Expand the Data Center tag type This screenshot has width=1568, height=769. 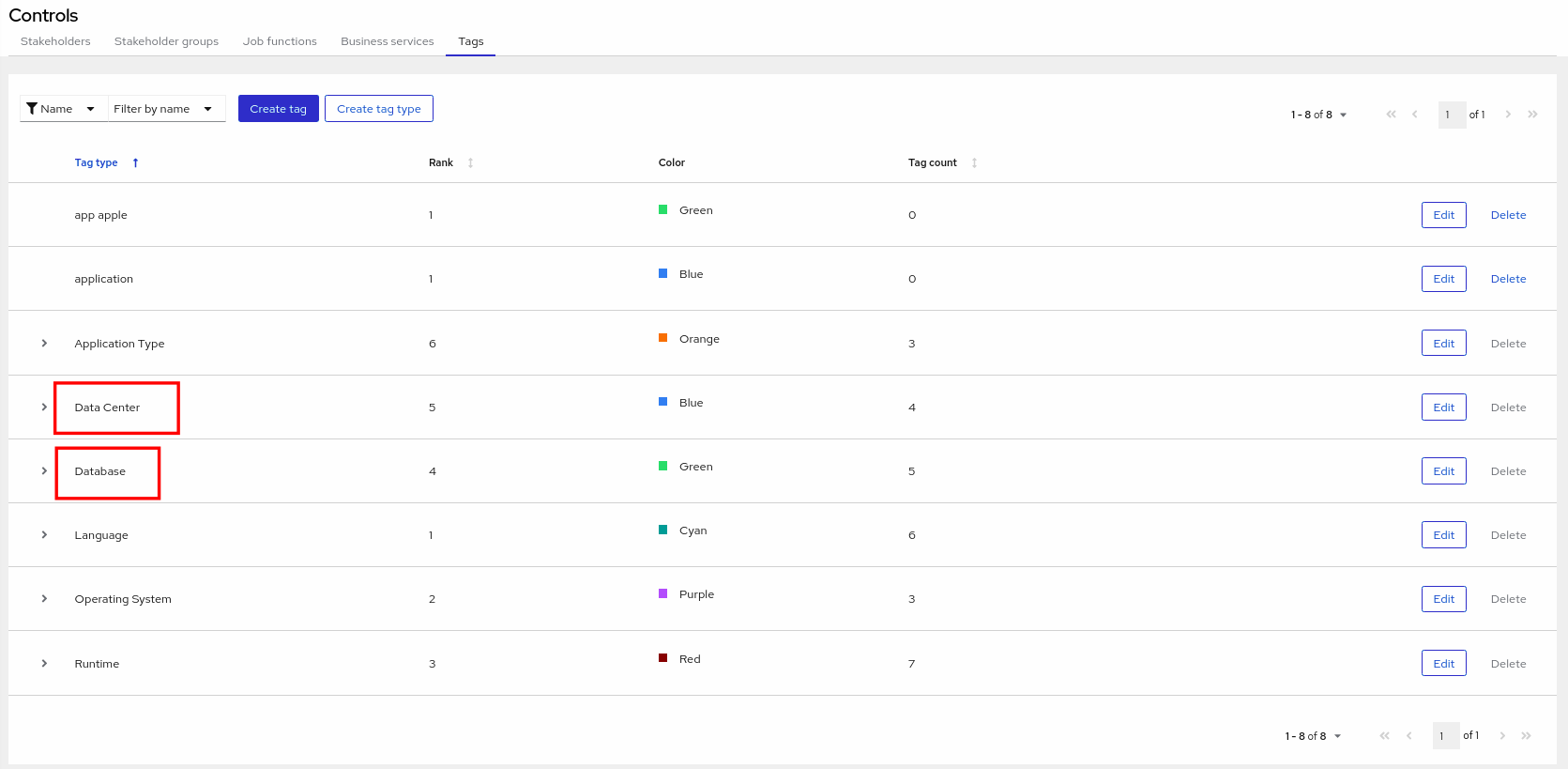tap(44, 408)
